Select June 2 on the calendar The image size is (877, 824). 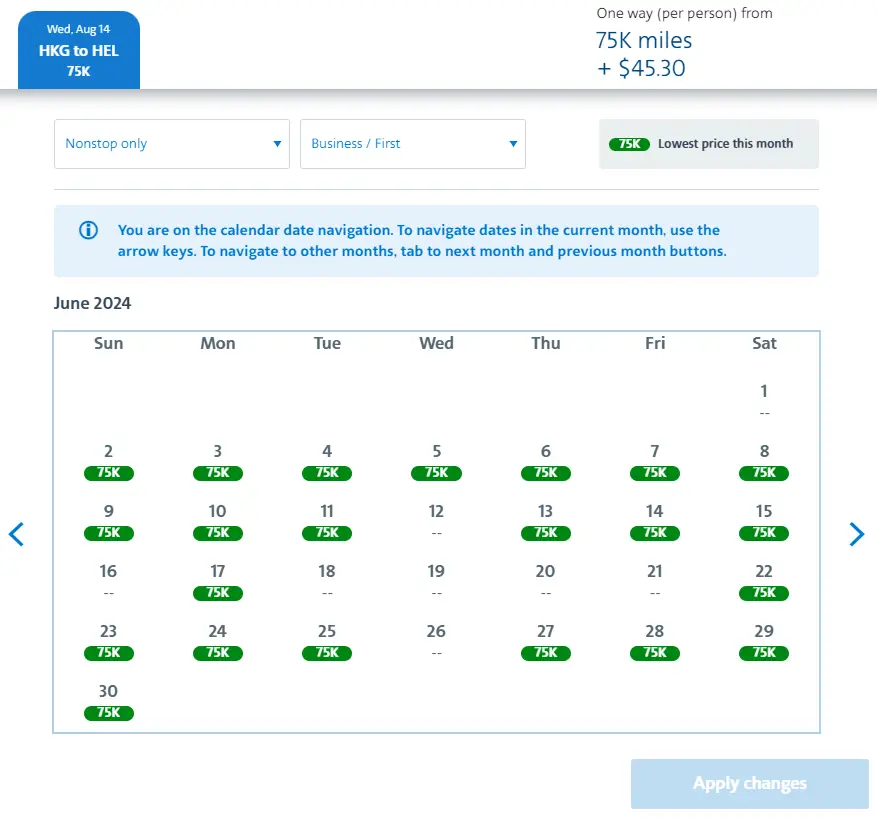pyautogui.click(x=108, y=461)
